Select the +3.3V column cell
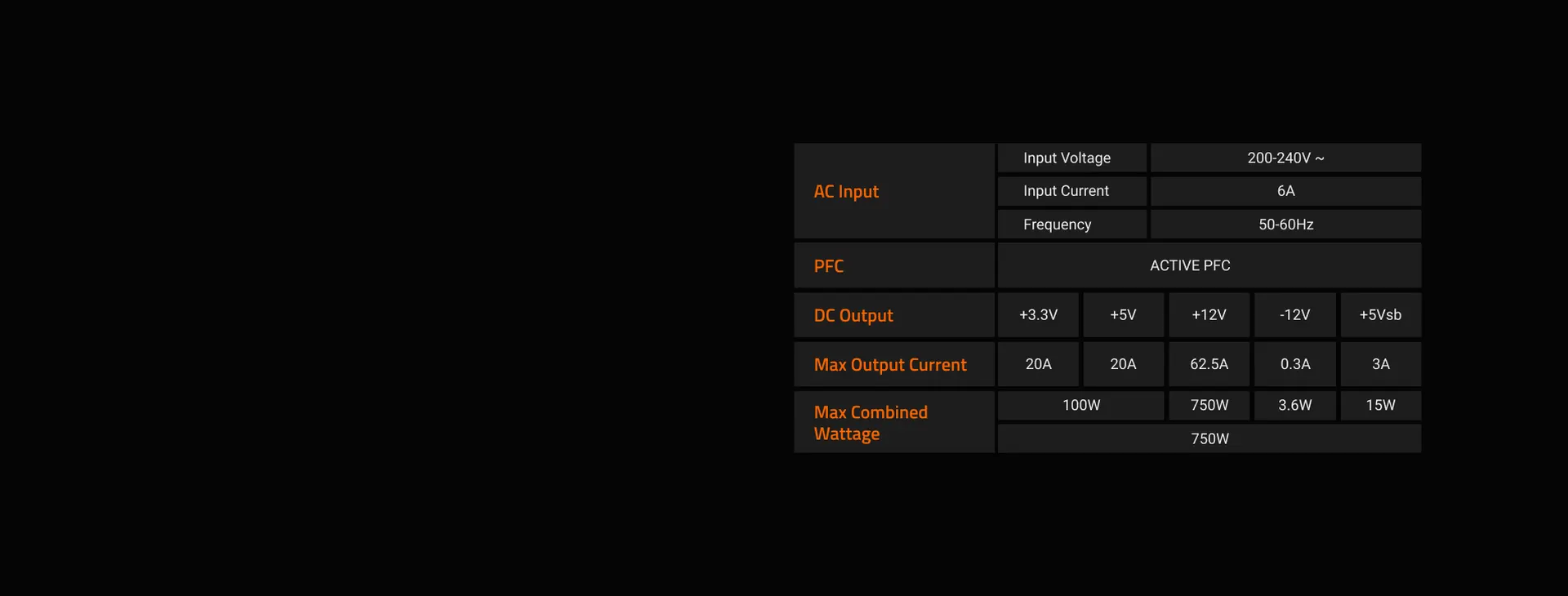Image resolution: width=1568 pixels, height=596 pixels. click(x=1038, y=315)
